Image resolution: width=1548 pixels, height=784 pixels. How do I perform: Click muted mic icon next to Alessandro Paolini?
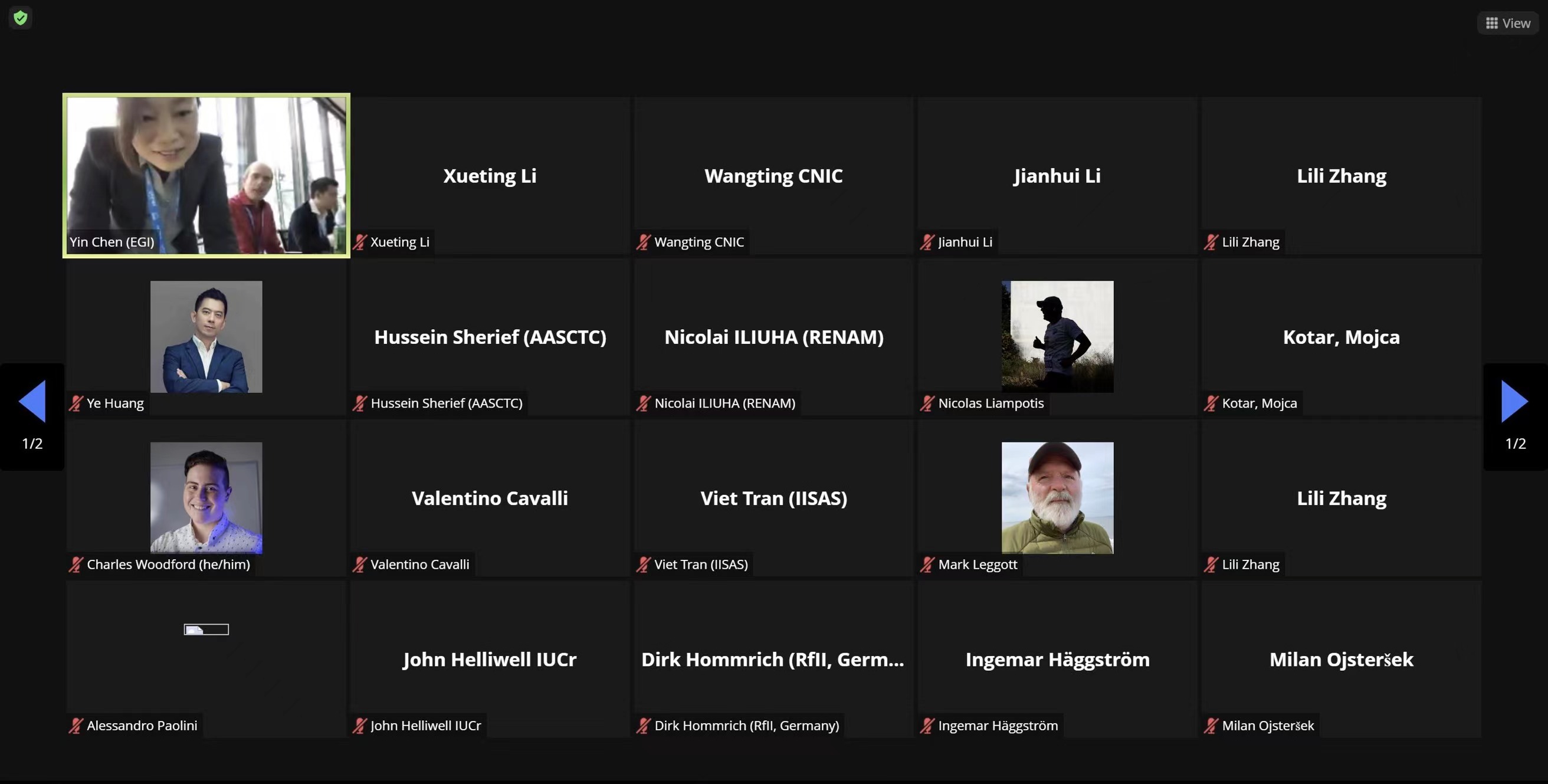[x=76, y=726]
